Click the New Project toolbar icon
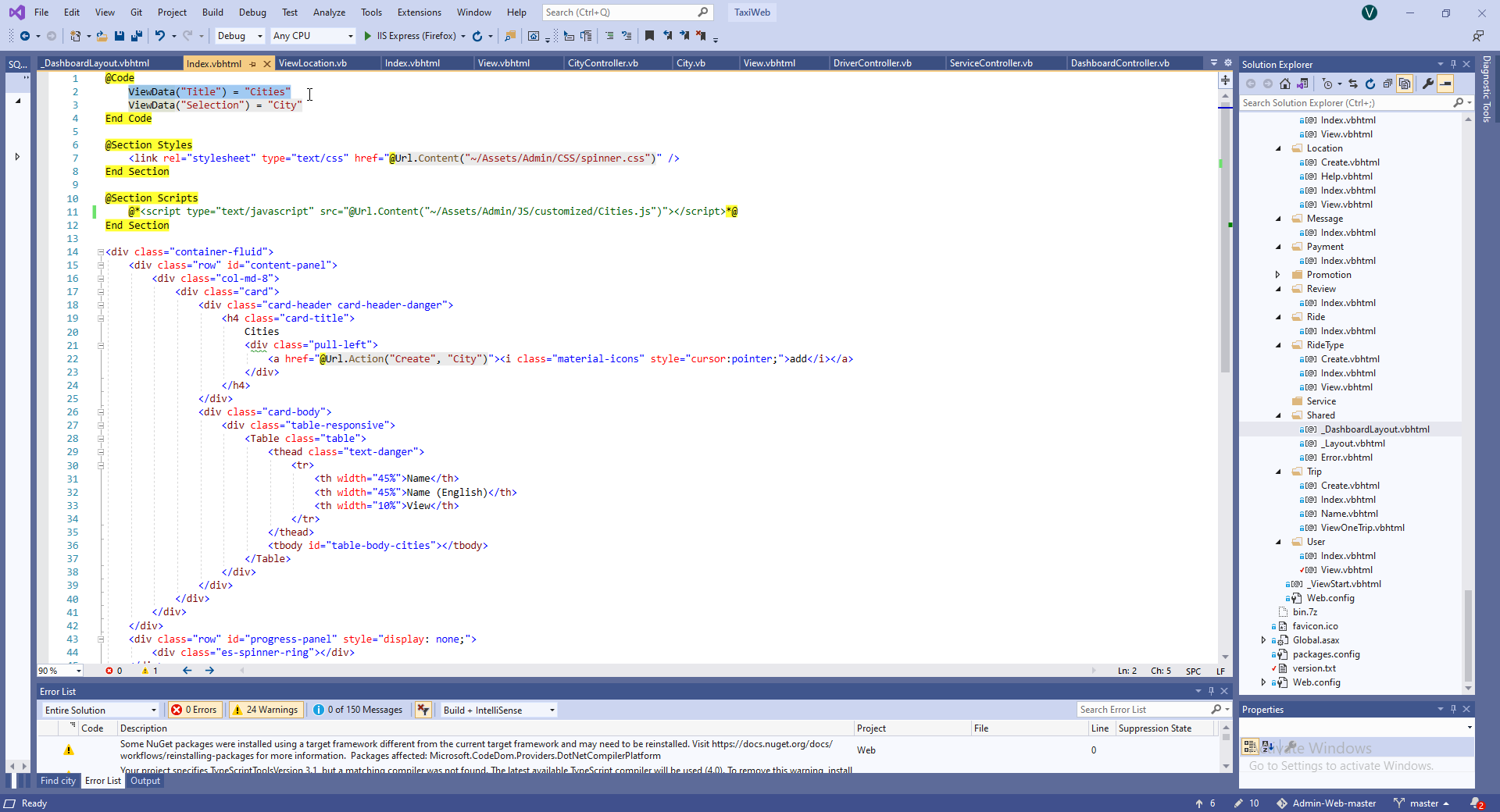The width and height of the screenshot is (1500, 812). tap(75, 36)
